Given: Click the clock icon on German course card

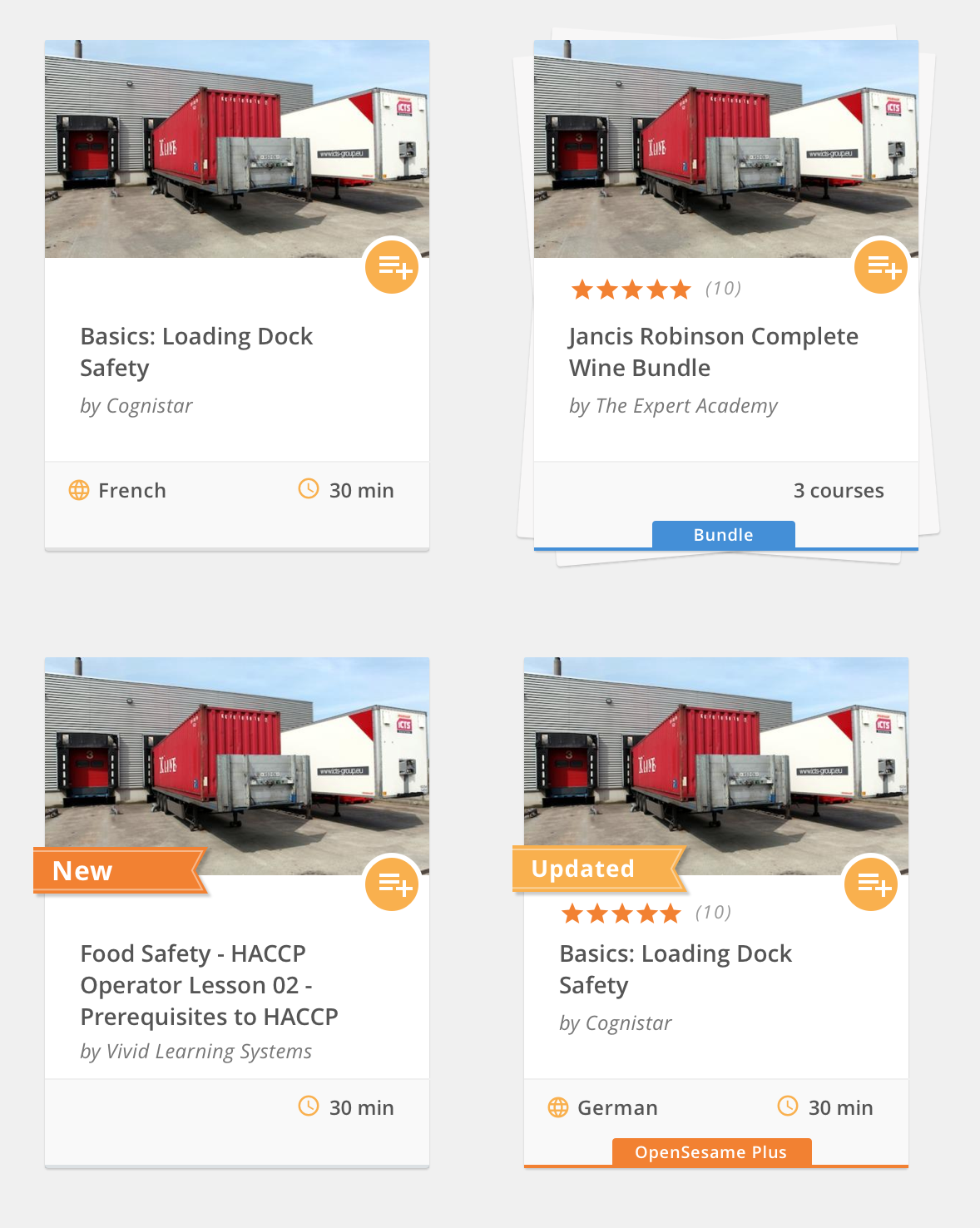Looking at the screenshot, I should 788,1107.
